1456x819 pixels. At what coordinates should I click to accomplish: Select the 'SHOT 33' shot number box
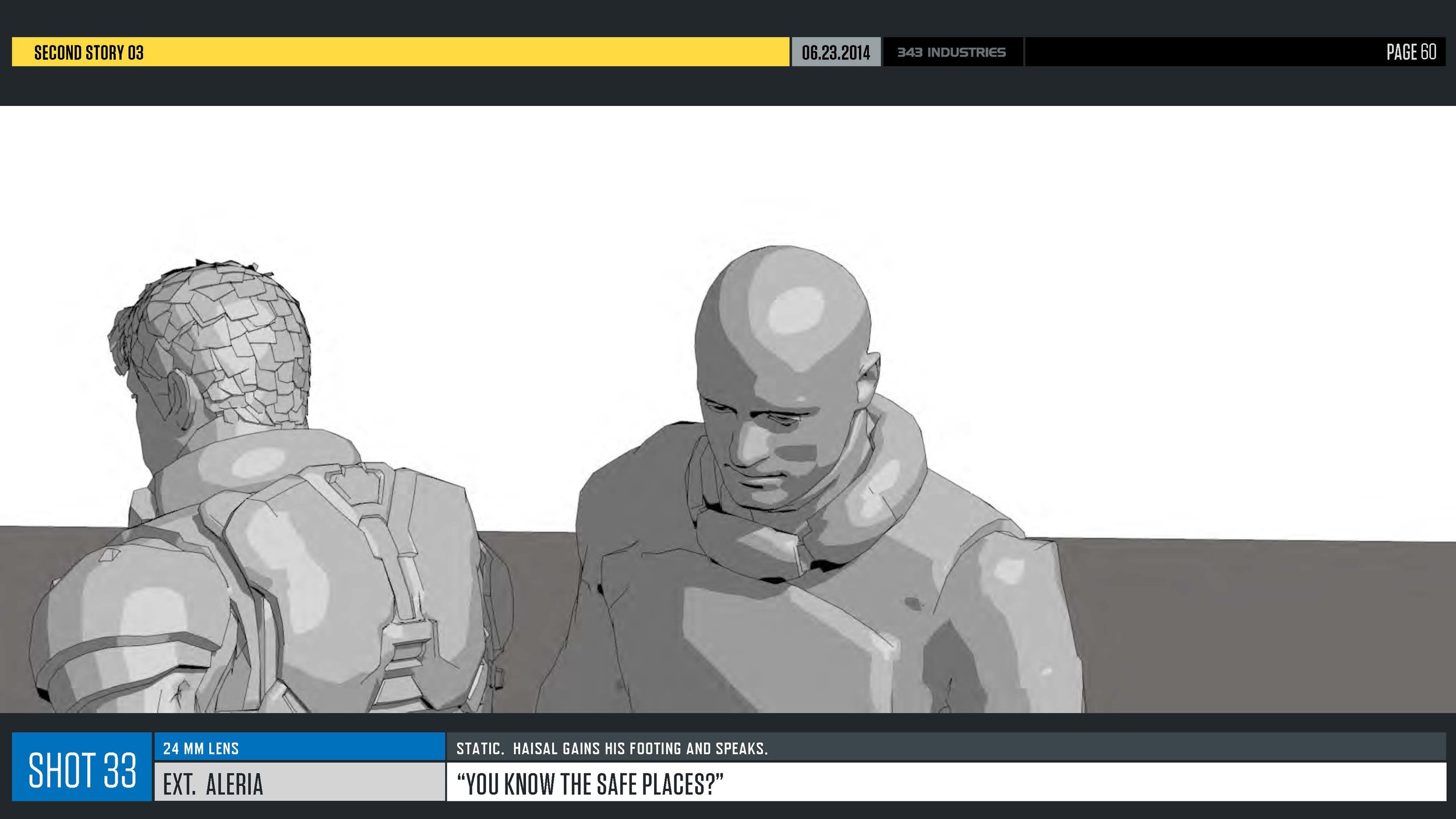pos(82,767)
